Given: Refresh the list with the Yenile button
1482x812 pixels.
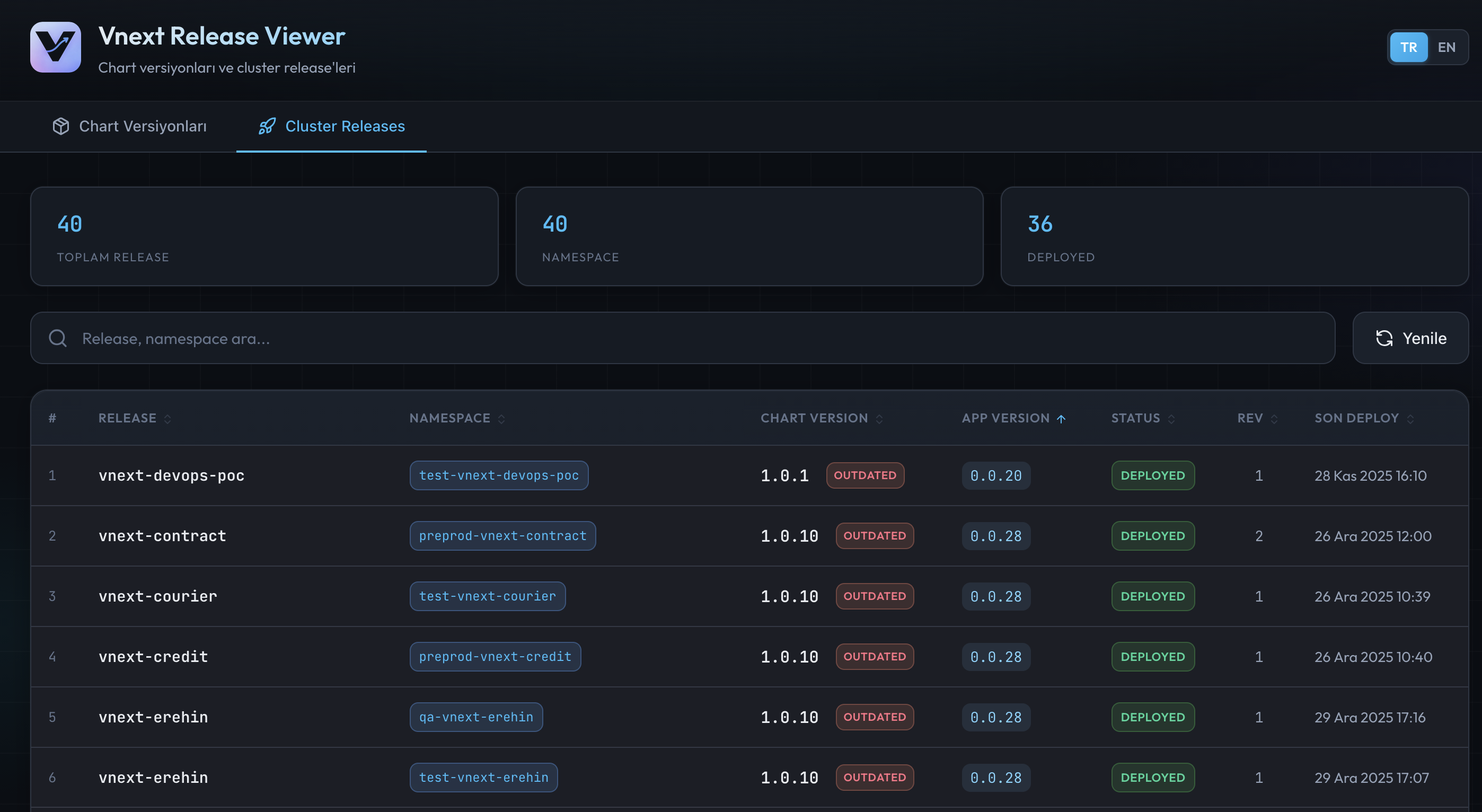Looking at the screenshot, I should point(1410,338).
